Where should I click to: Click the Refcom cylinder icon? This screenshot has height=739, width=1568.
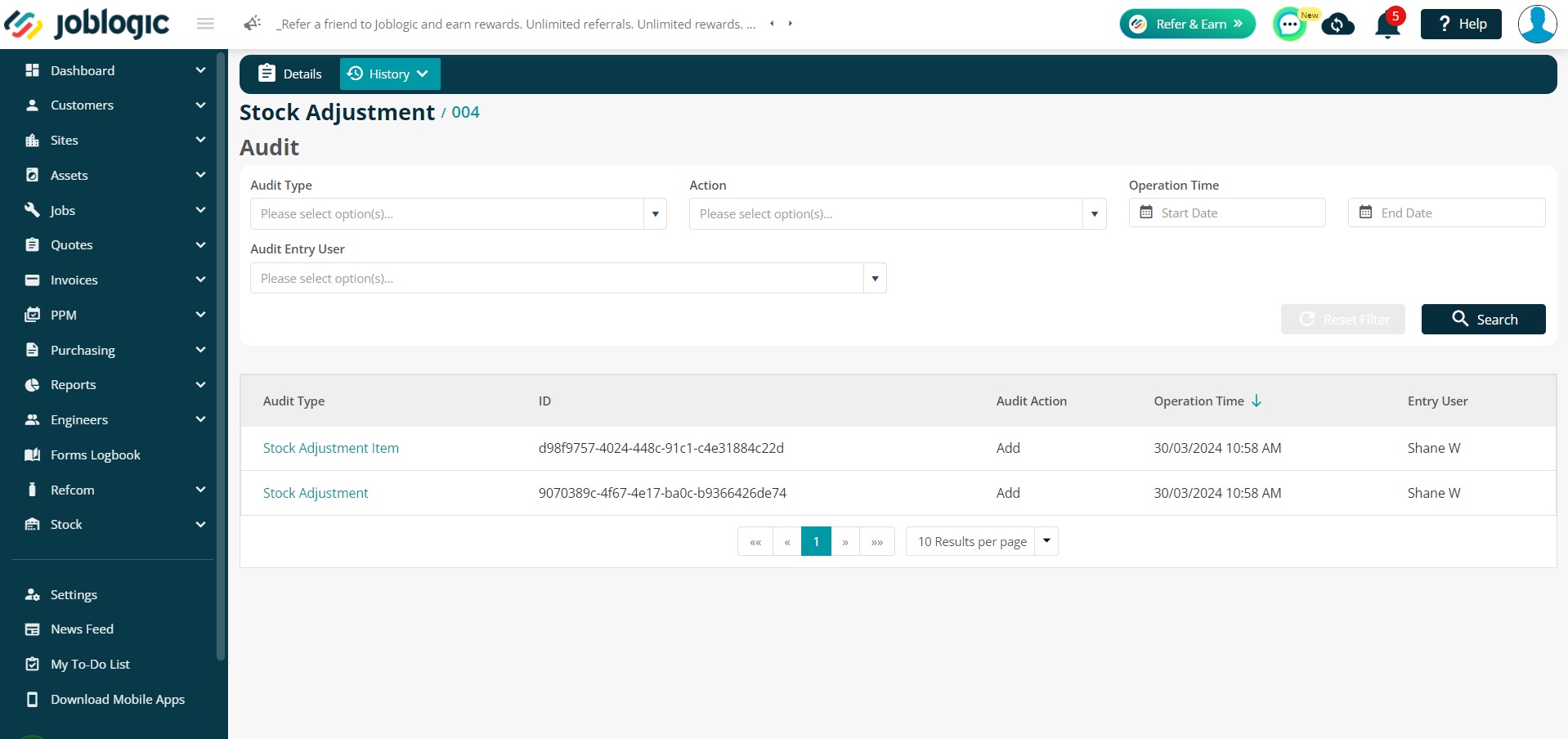pyautogui.click(x=33, y=490)
